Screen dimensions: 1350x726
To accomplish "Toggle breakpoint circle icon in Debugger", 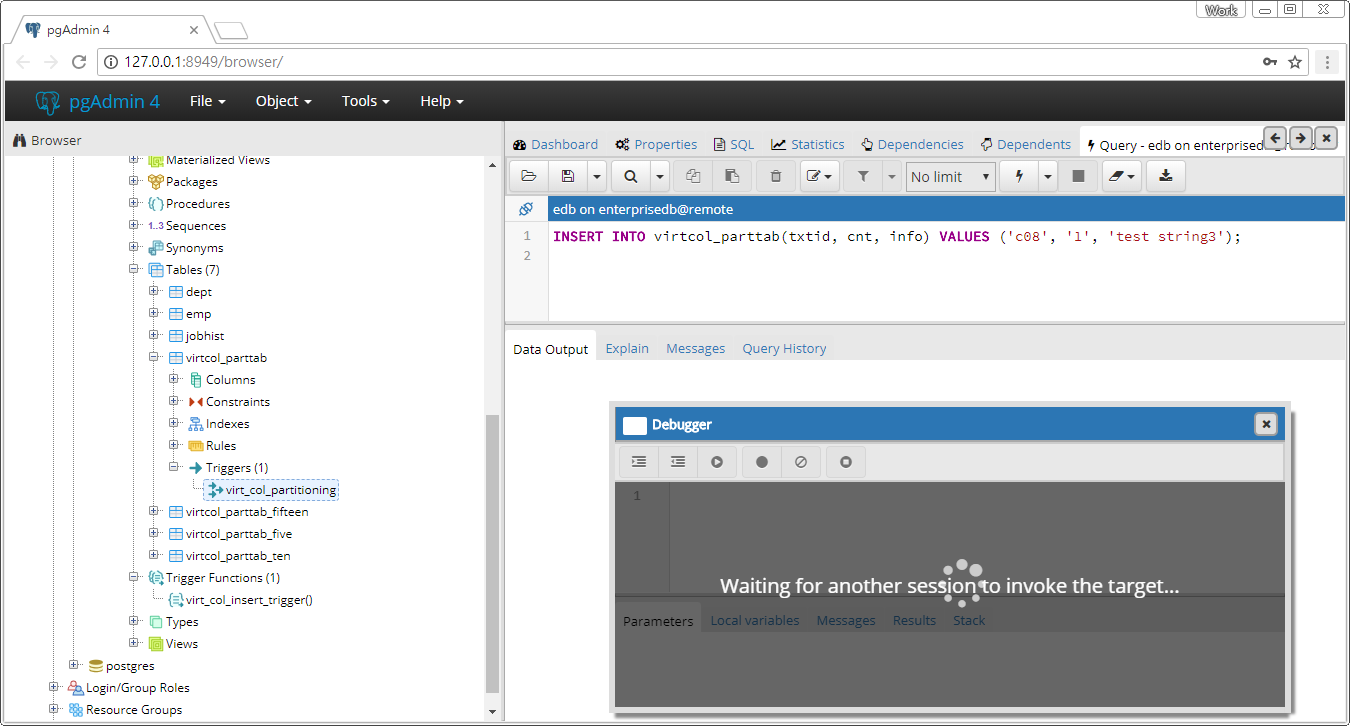I will (x=762, y=462).
